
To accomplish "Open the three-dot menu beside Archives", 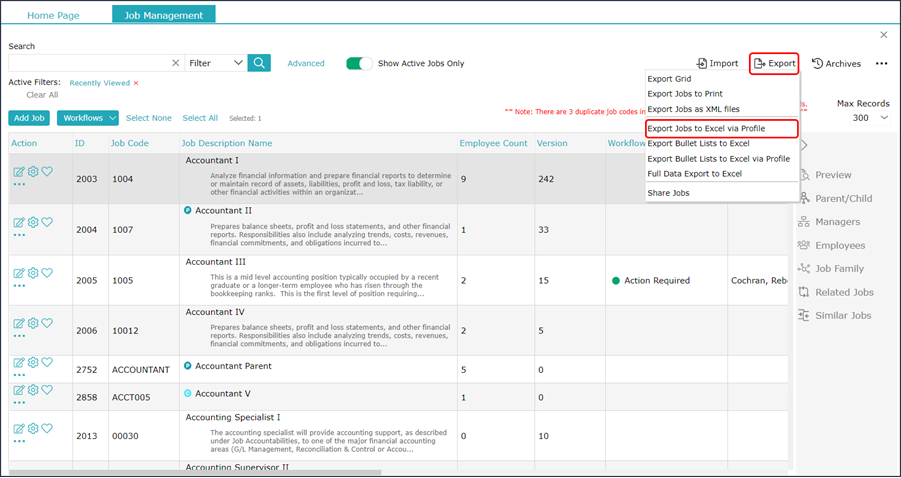I will coord(881,63).
